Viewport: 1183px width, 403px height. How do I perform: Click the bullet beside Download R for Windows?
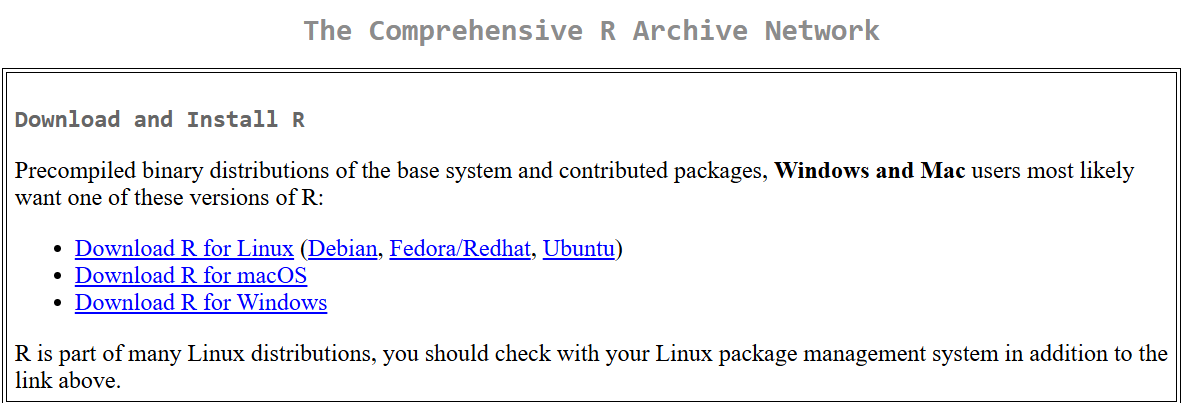click(x=58, y=303)
